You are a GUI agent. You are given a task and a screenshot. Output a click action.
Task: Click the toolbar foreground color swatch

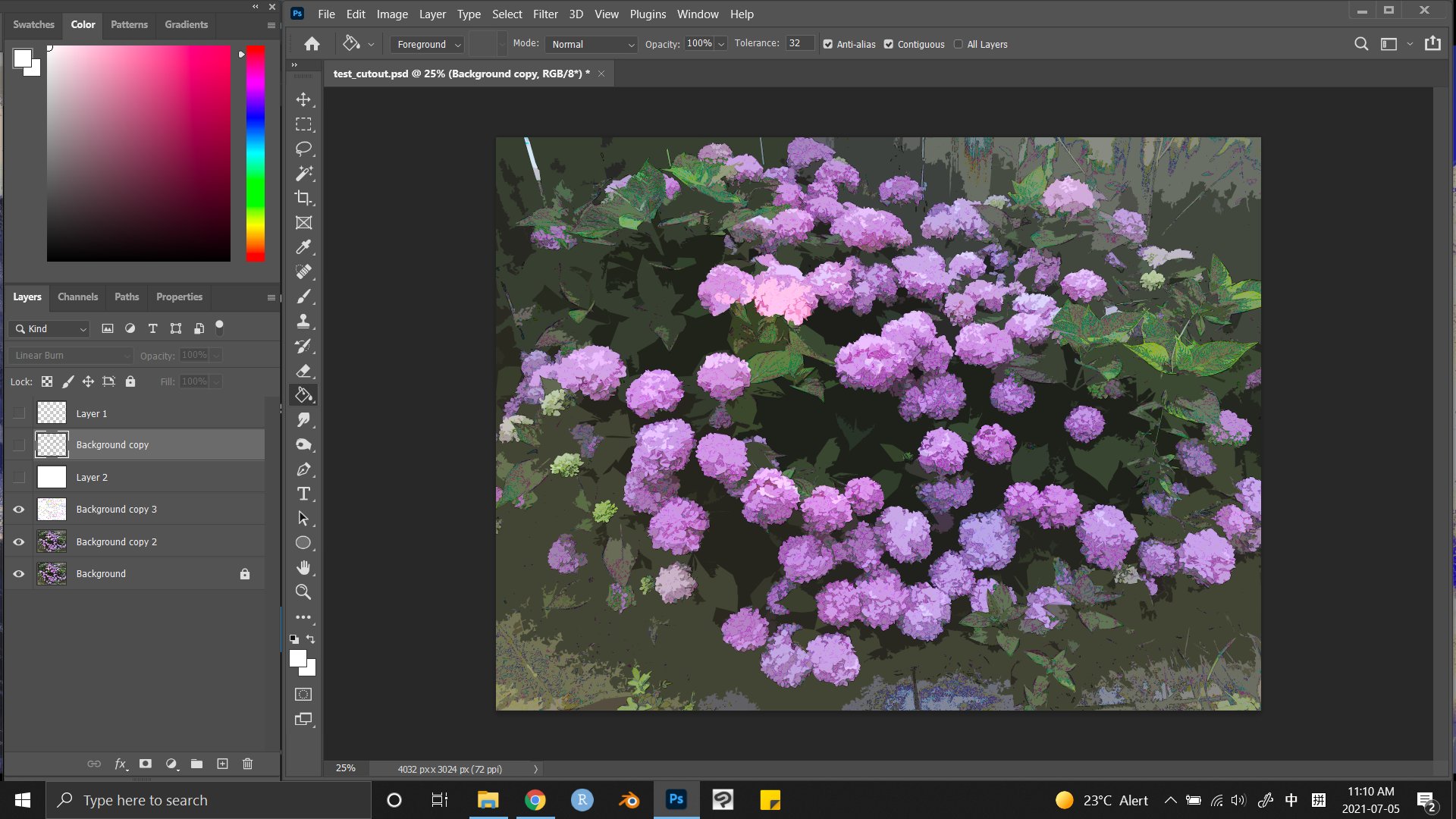[298, 658]
